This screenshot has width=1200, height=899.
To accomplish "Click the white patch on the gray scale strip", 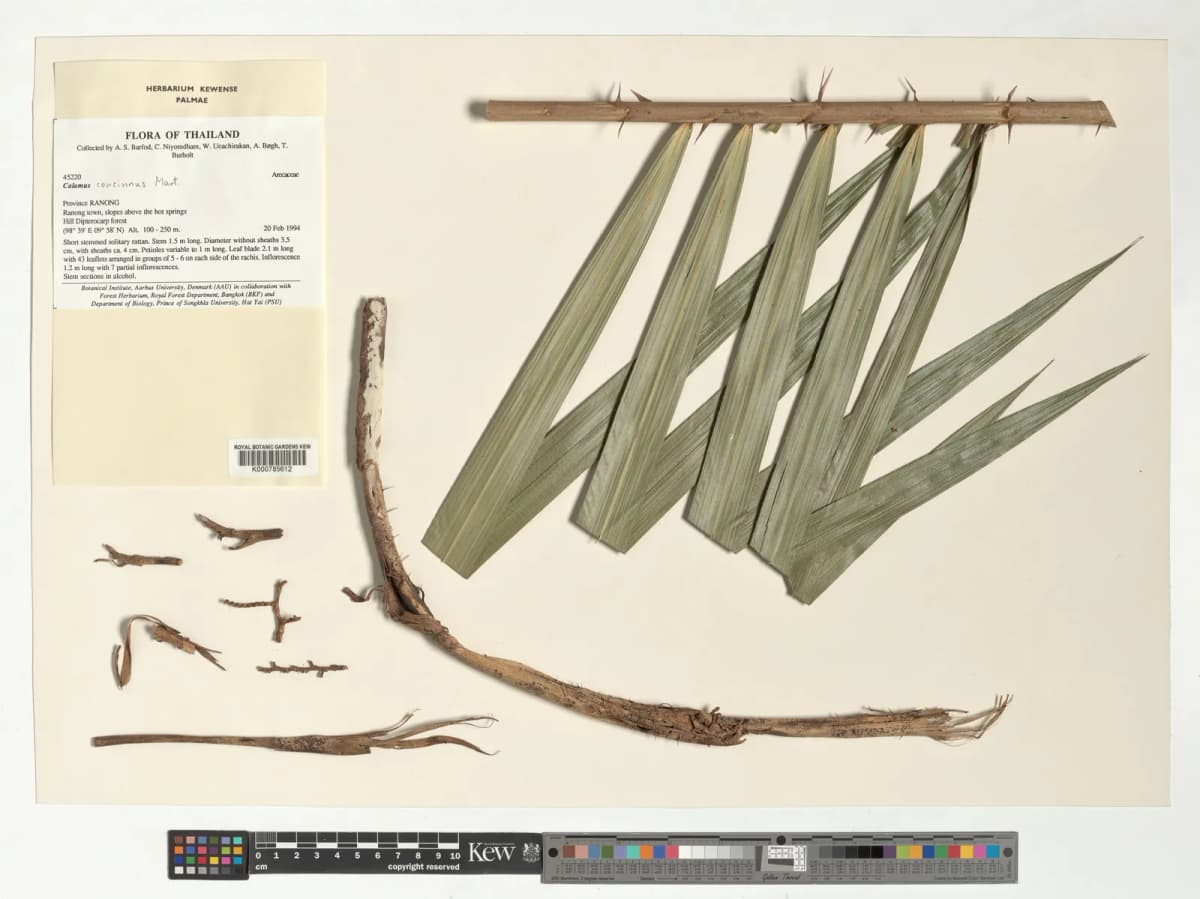I will point(685,852).
